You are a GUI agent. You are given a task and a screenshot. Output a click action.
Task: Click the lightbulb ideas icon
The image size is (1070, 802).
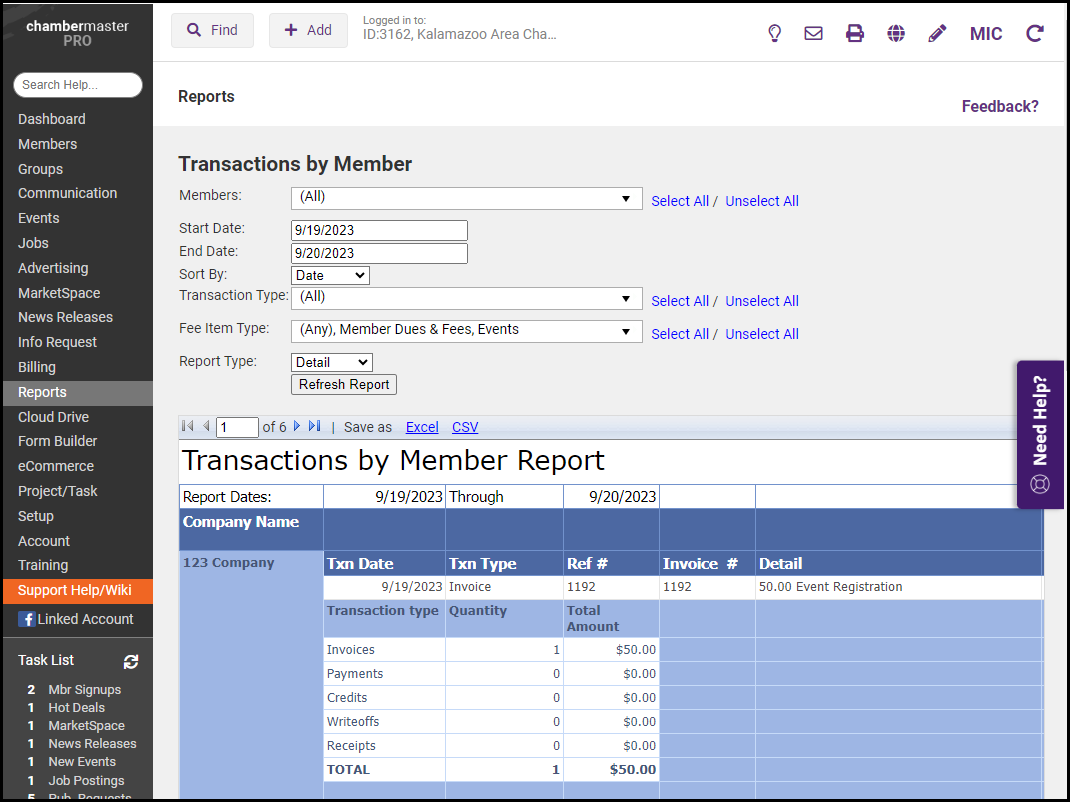774,33
